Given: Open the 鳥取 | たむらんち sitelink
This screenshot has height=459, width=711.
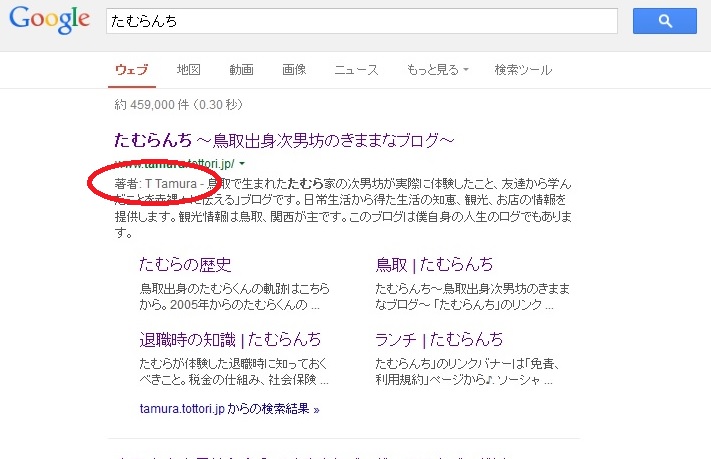Looking at the screenshot, I should point(434,264).
